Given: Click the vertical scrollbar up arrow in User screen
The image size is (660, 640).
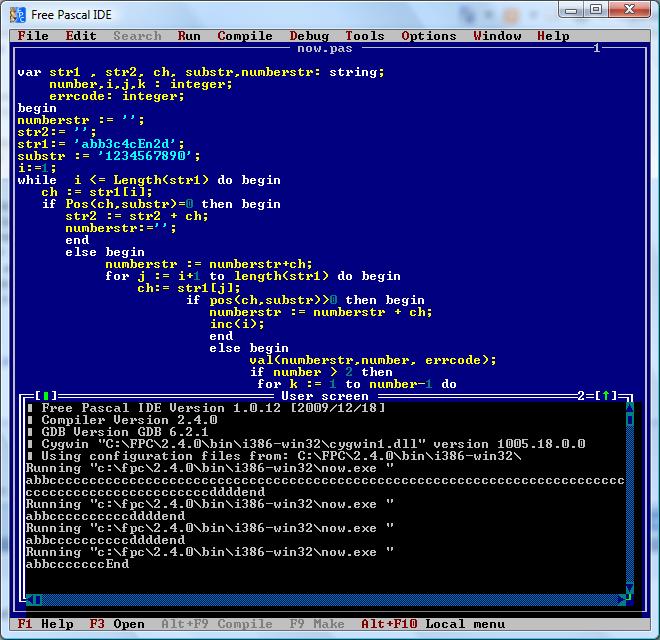Looking at the screenshot, I should coord(630,405).
